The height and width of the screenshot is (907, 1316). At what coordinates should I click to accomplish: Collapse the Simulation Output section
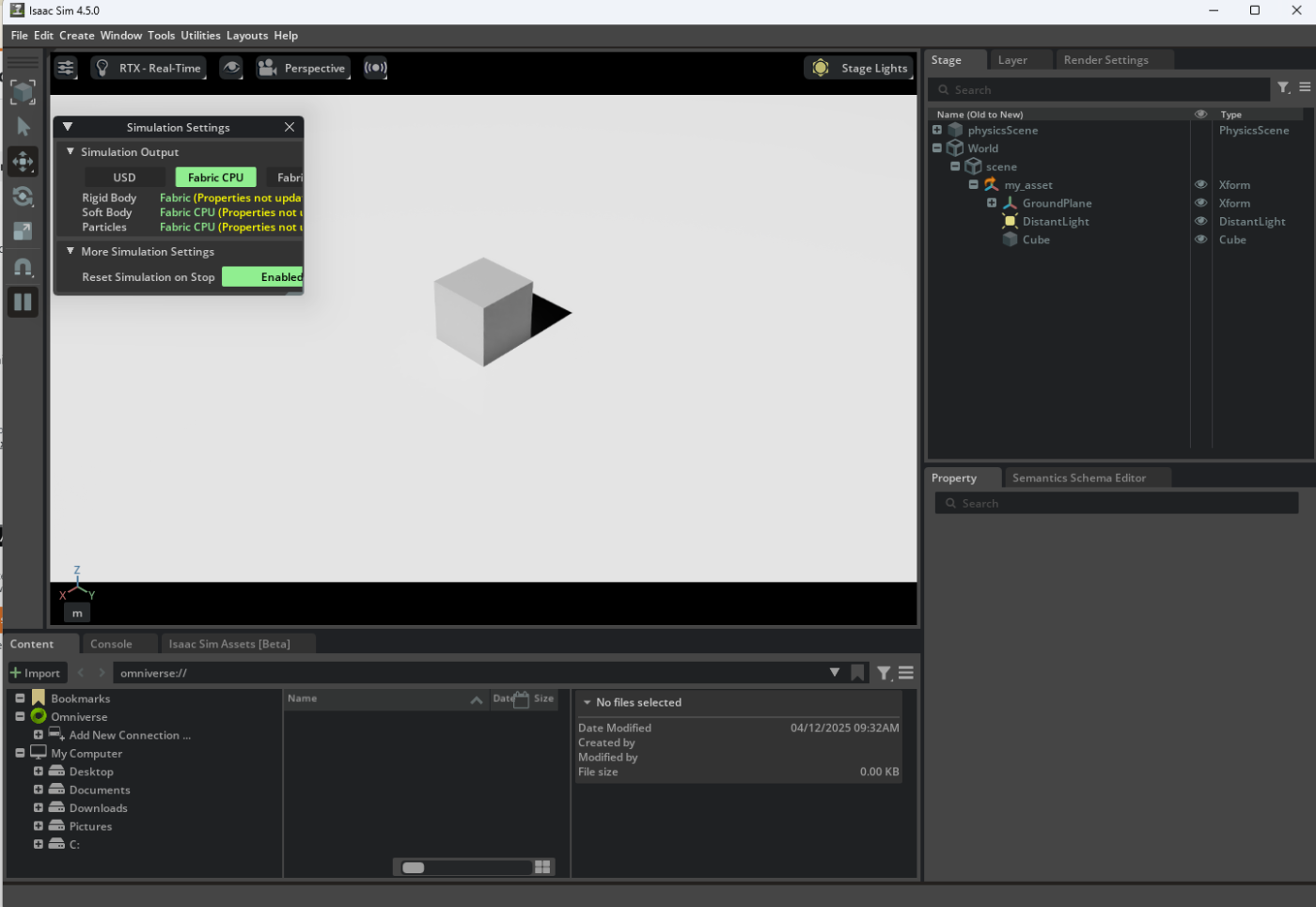tap(70, 151)
